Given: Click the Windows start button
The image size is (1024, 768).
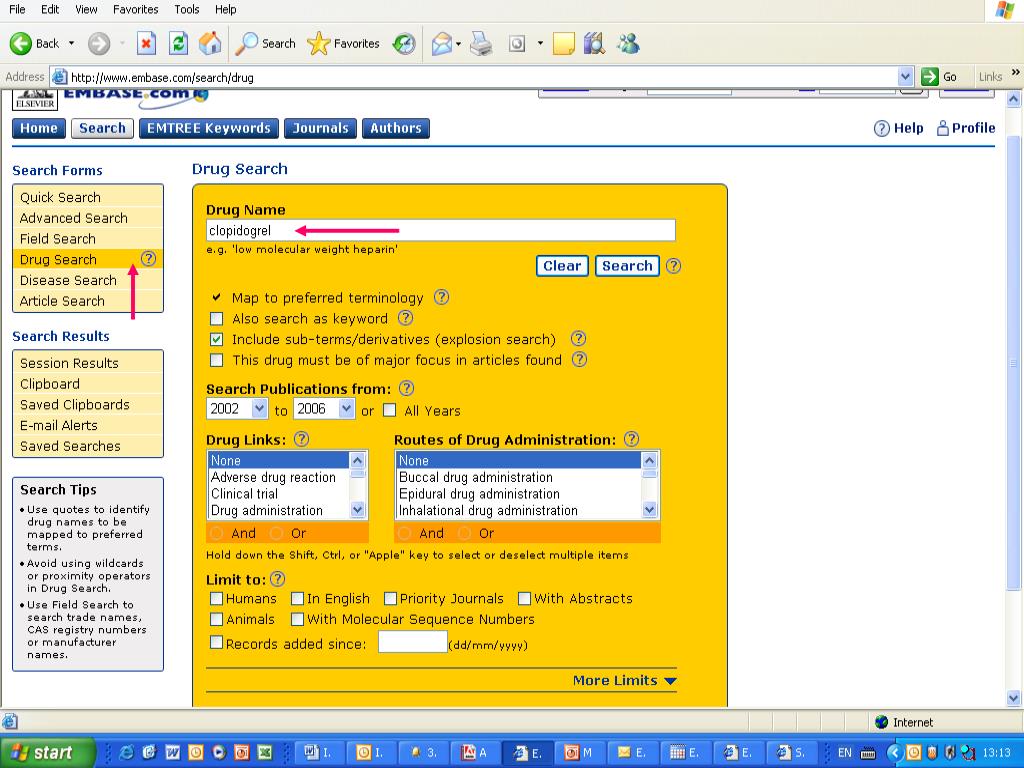Looking at the screenshot, I should [x=47, y=753].
